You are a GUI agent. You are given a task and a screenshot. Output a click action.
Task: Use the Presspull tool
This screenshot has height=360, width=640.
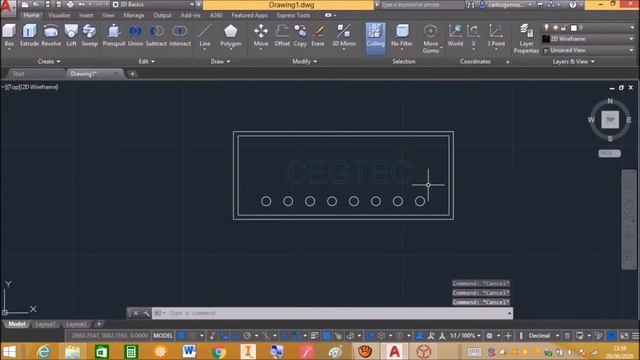(114, 35)
